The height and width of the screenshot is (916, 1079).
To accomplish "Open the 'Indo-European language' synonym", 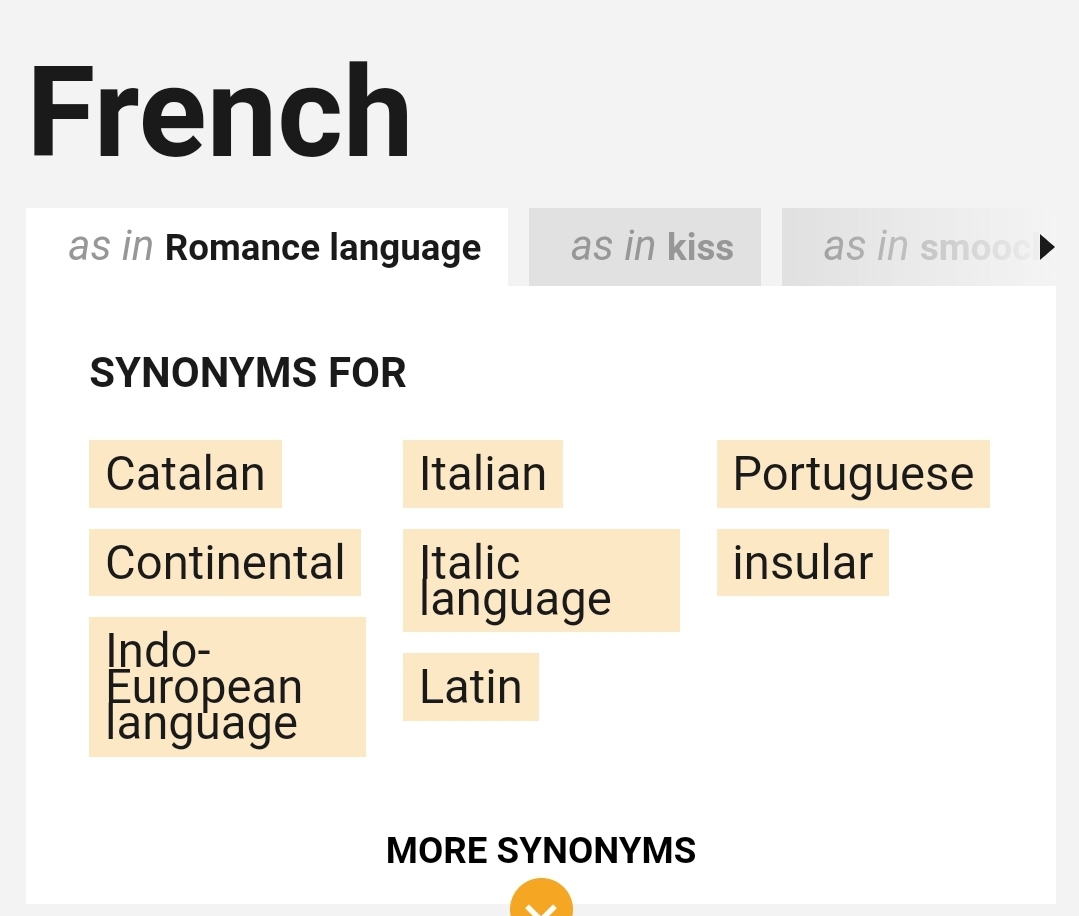I will pos(227,687).
